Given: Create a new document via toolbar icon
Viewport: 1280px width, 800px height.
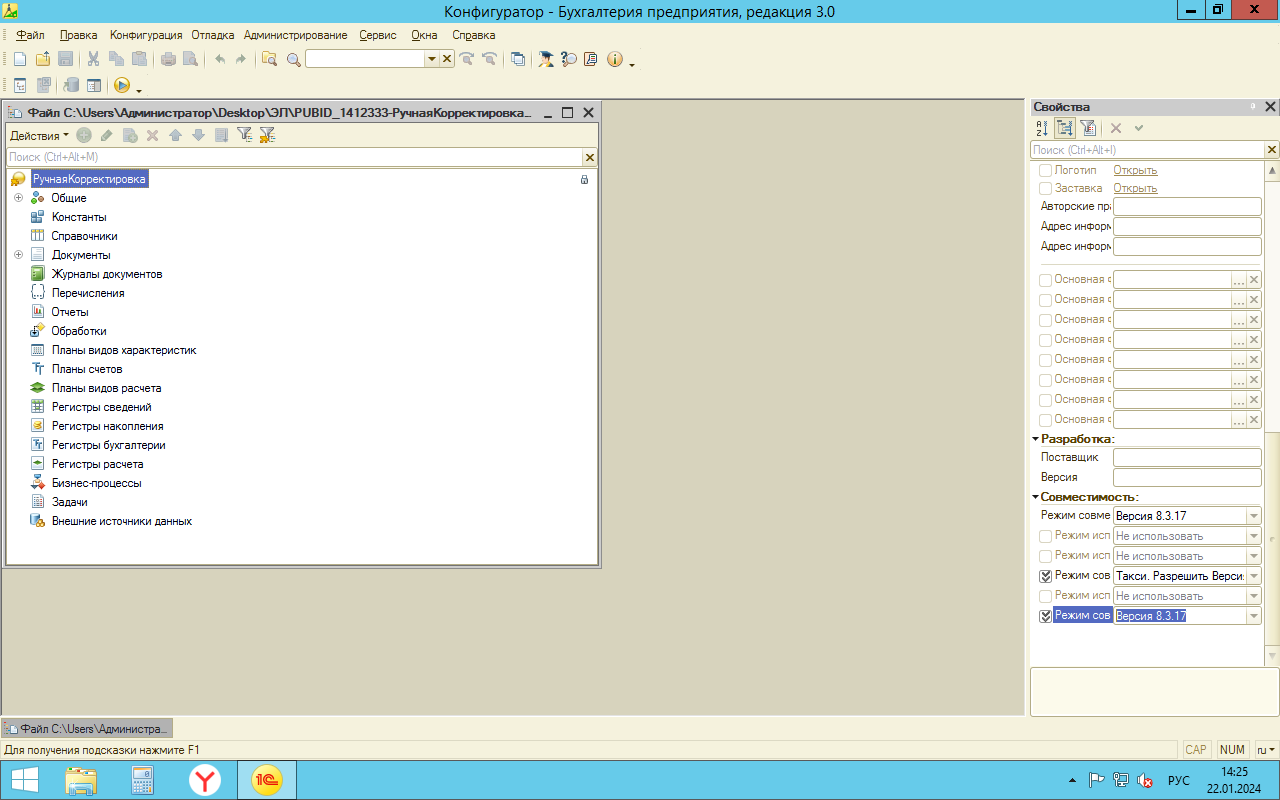Looking at the screenshot, I should click(x=19, y=59).
